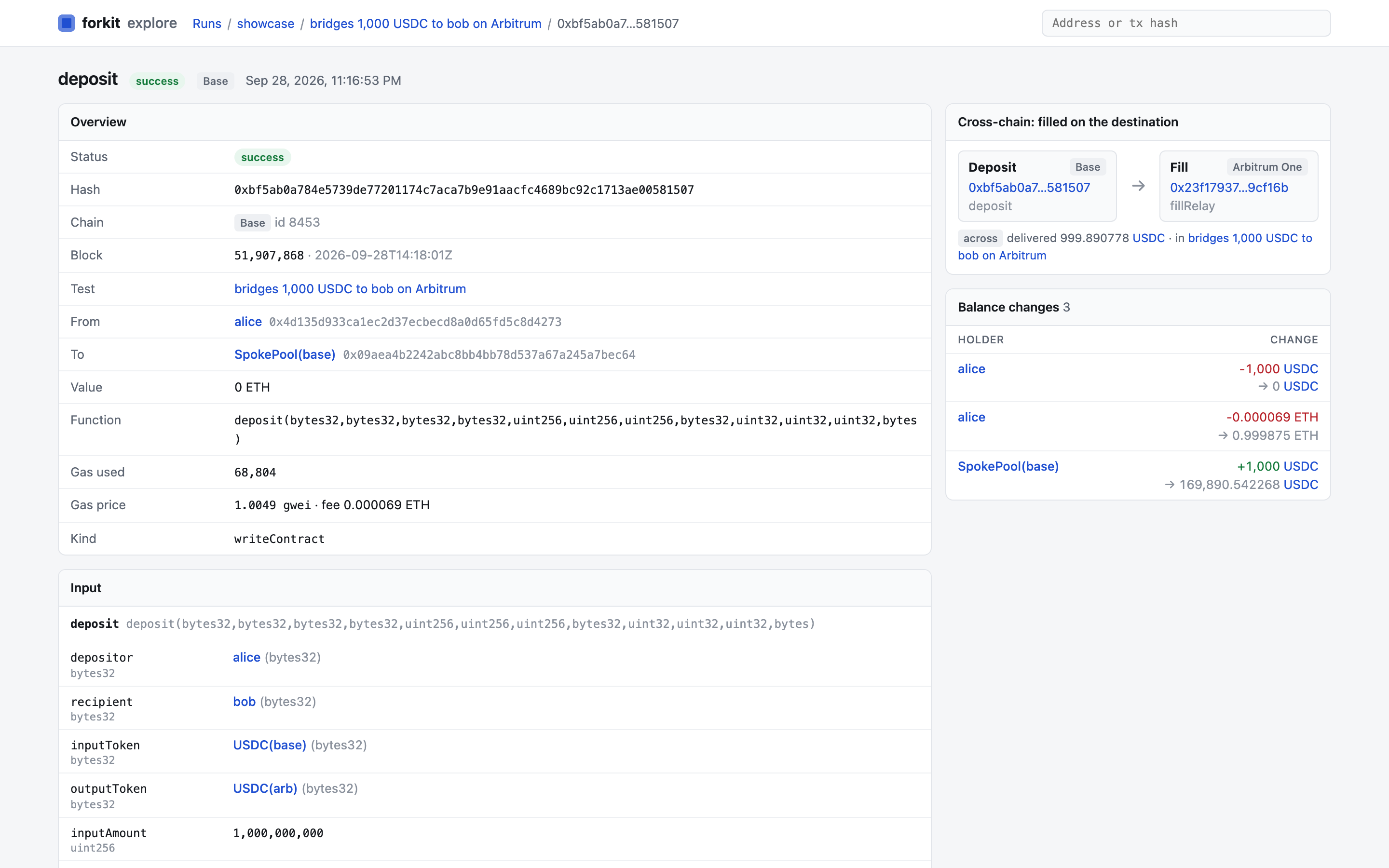Open USDC(arb) link in outputToken row
The width and height of the screenshot is (1389, 868).
point(265,789)
